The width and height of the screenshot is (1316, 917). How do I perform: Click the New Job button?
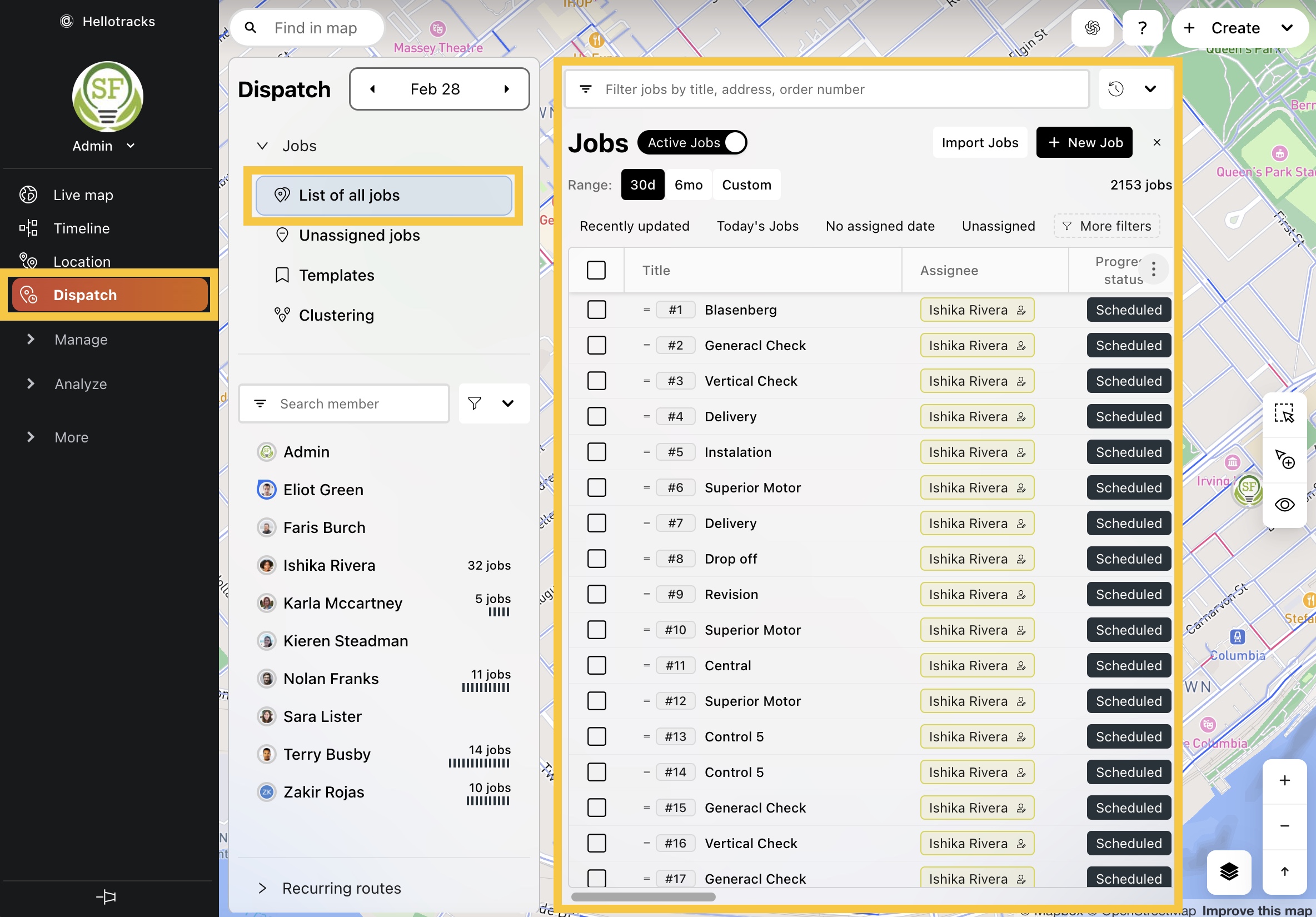1083,143
